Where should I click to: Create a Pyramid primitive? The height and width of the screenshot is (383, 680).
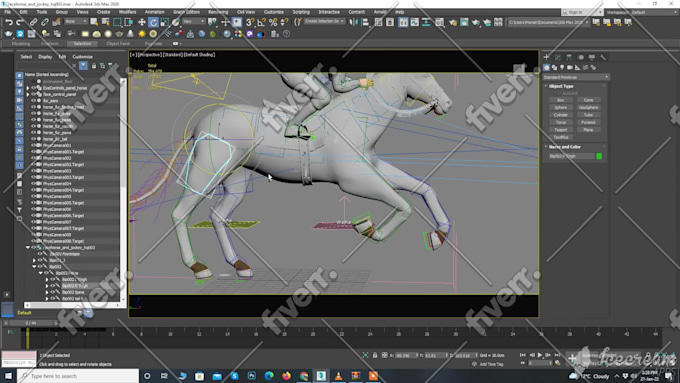[588, 122]
